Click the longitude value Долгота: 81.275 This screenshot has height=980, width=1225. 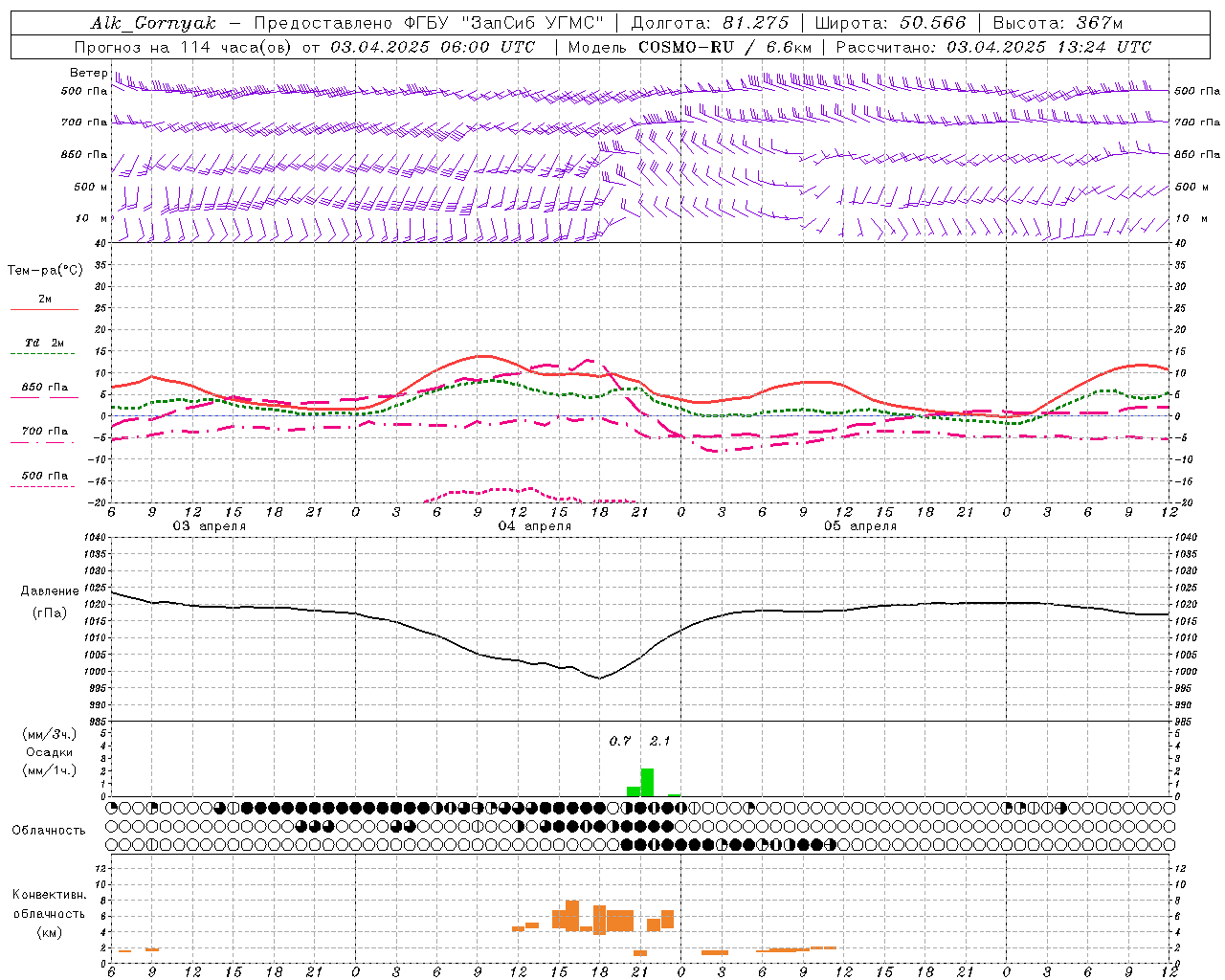pyautogui.click(x=710, y=23)
